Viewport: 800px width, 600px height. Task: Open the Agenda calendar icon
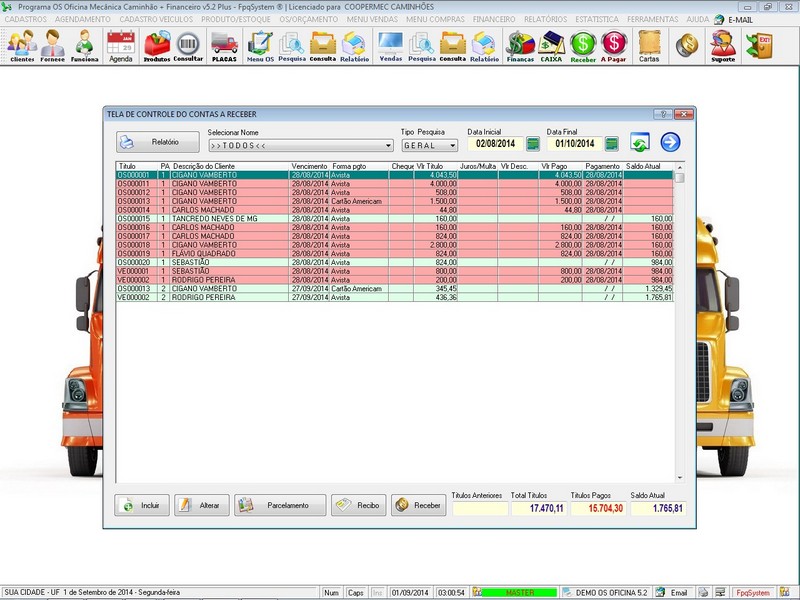pos(121,46)
